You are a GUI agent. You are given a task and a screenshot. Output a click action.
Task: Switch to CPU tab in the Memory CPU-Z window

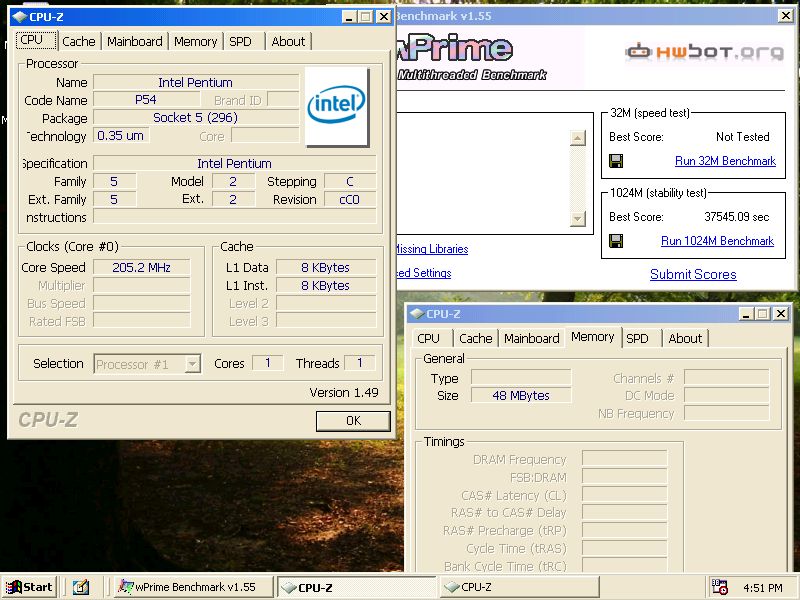point(432,338)
